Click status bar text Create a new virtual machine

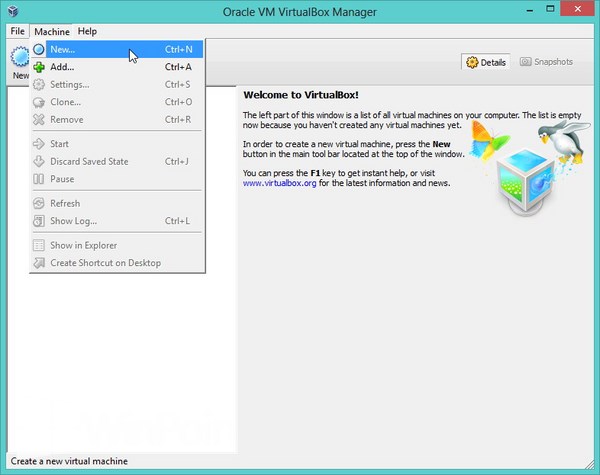click(69, 461)
